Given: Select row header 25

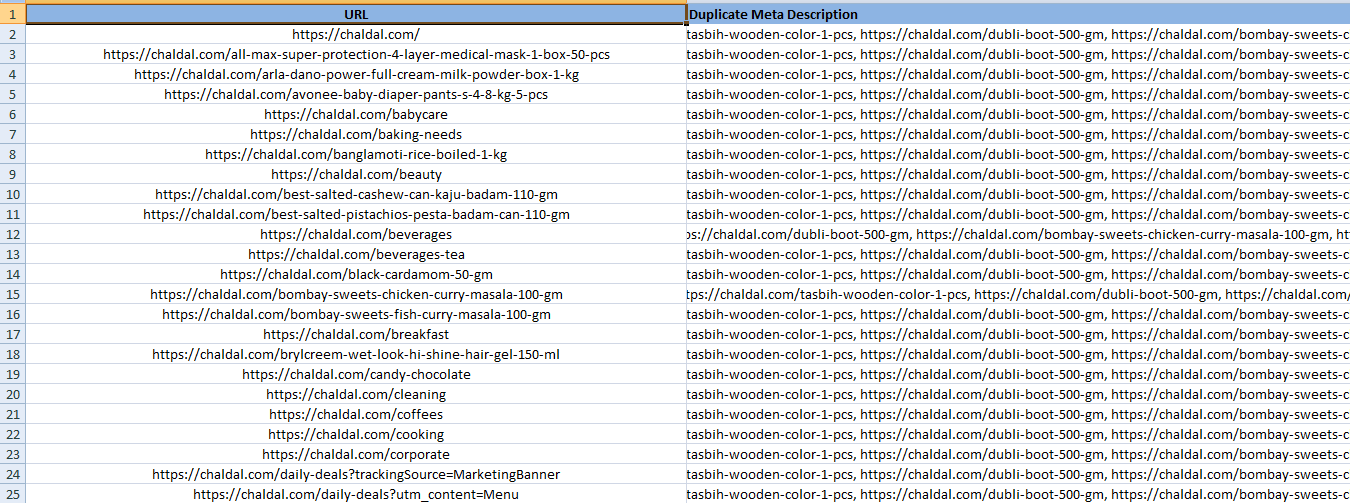Looking at the screenshot, I should point(12,494).
